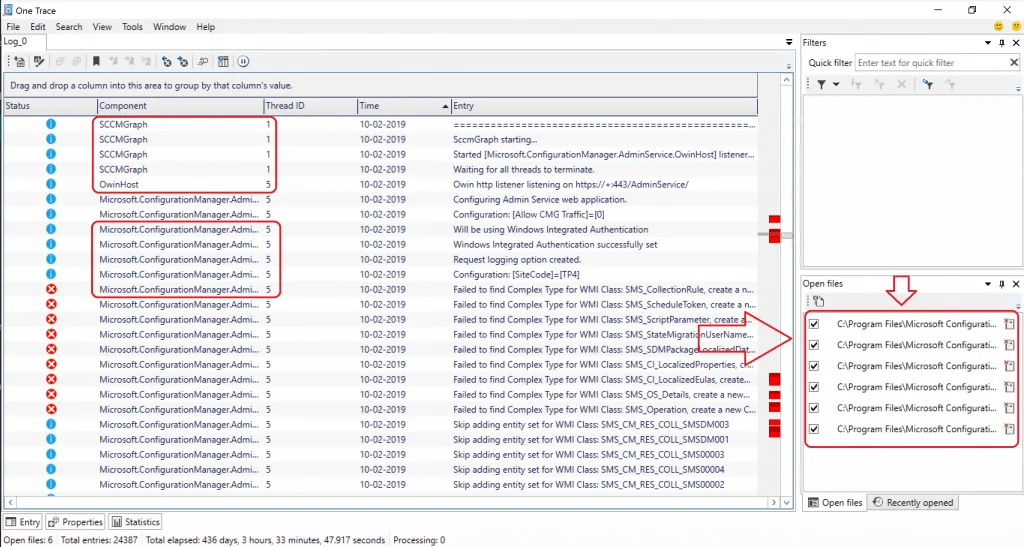Pin the Open files panel
The width and height of the screenshot is (1024, 547).
[1002, 284]
